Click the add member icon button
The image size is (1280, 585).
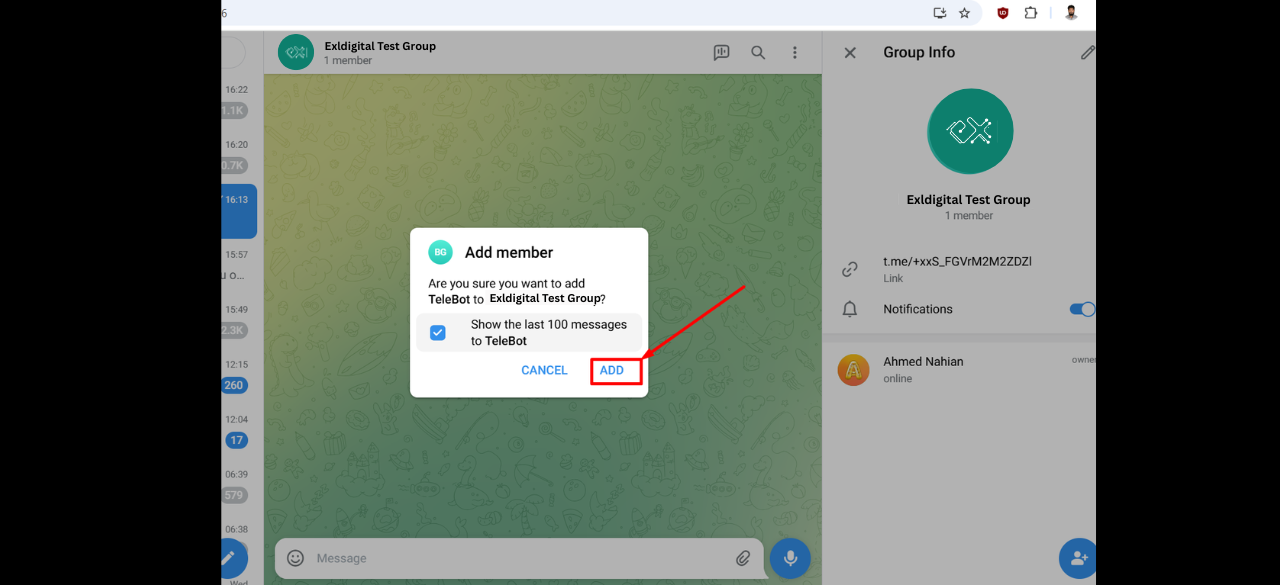(1078, 558)
